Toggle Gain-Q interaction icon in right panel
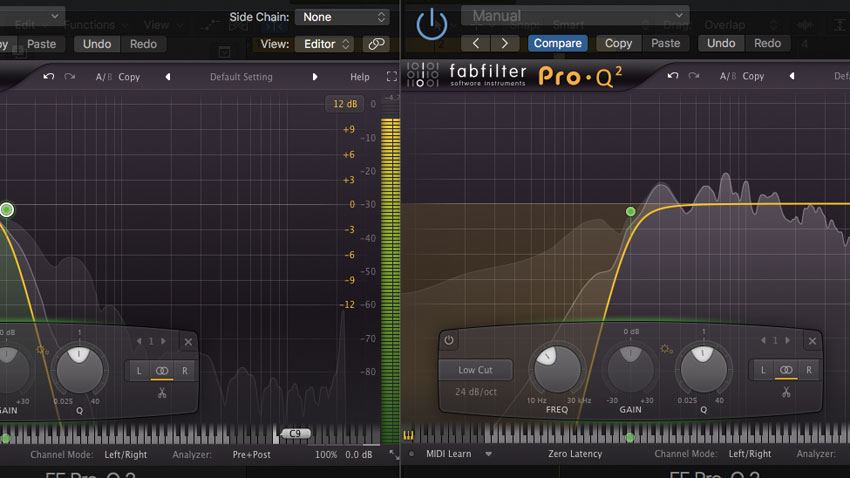The height and width of the screenshot is (478, 850). pos(666,350)
